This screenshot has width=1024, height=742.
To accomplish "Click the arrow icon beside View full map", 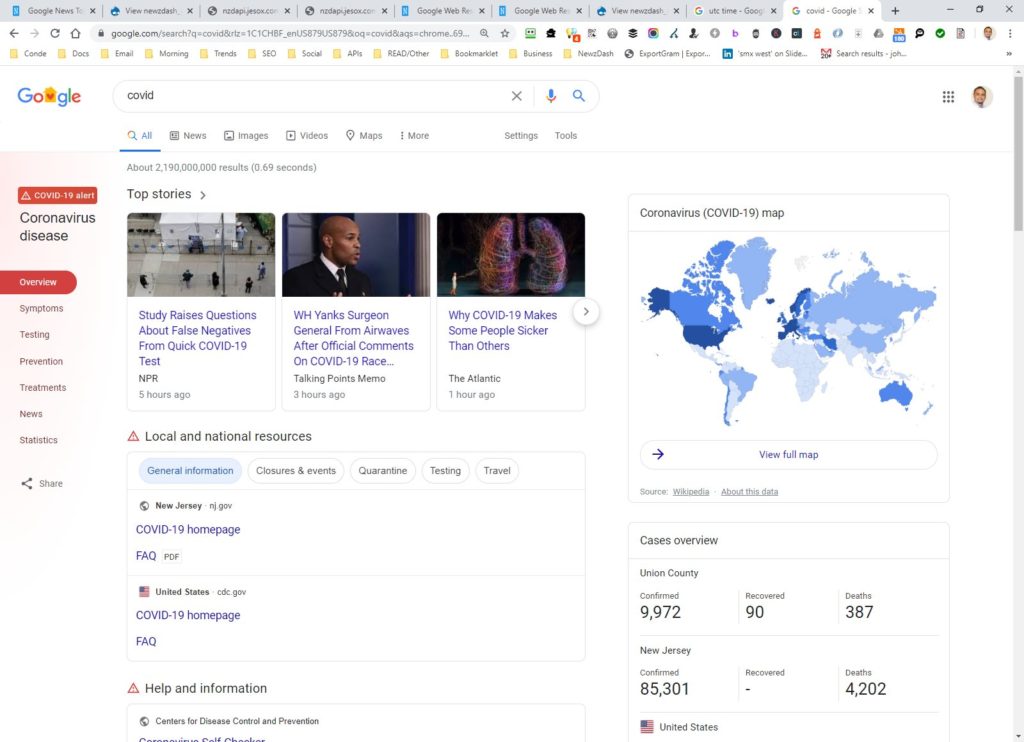I will 658,454.
